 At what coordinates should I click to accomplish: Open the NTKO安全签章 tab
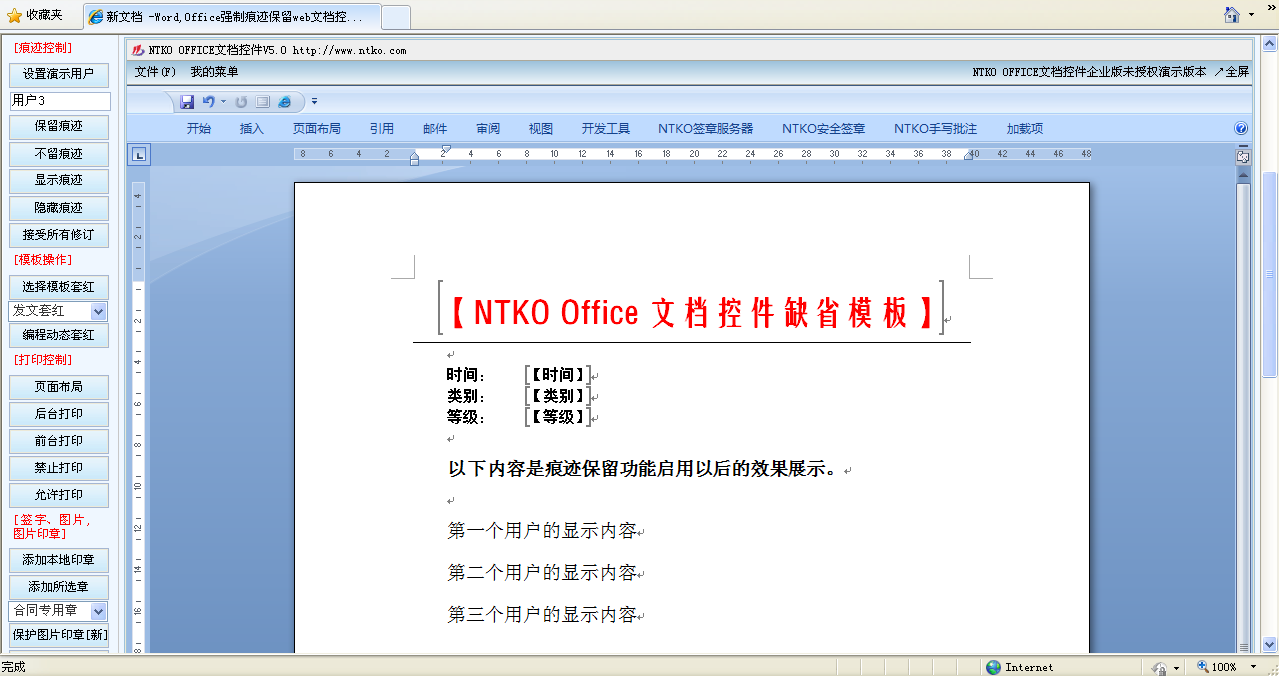click(824, 128)
